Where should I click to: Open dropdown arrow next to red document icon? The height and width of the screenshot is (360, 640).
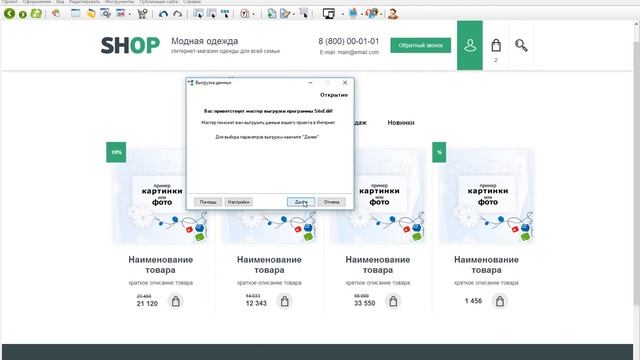[x=253, y=14]
